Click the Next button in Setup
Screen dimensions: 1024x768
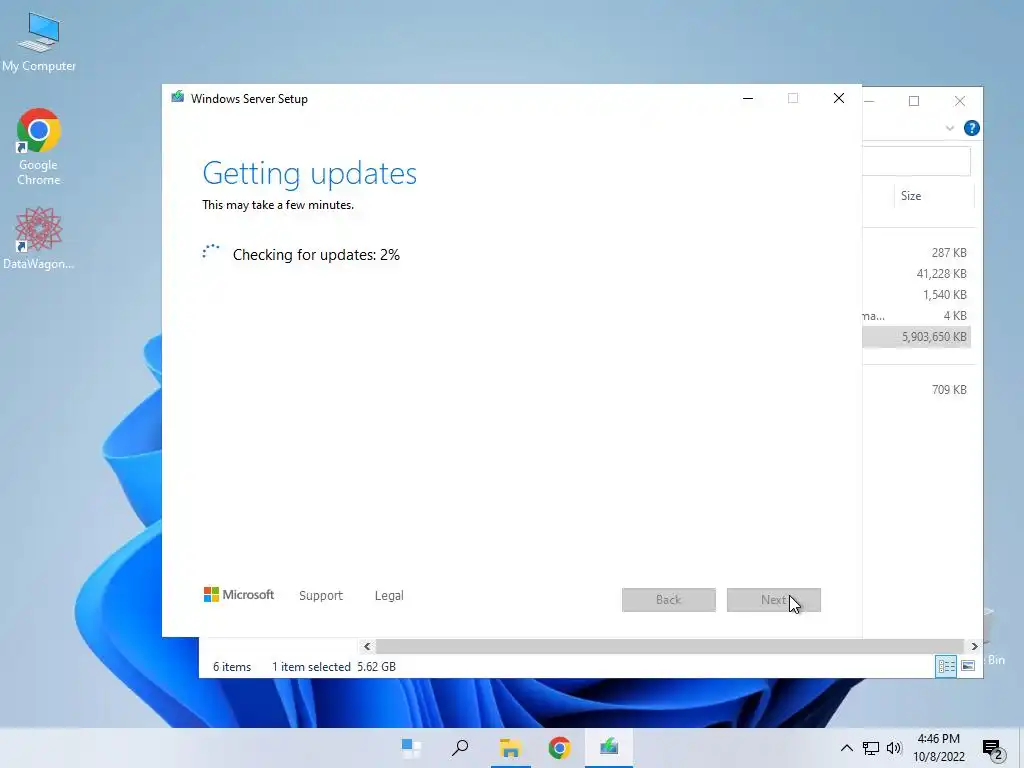[x=773, y=600]
